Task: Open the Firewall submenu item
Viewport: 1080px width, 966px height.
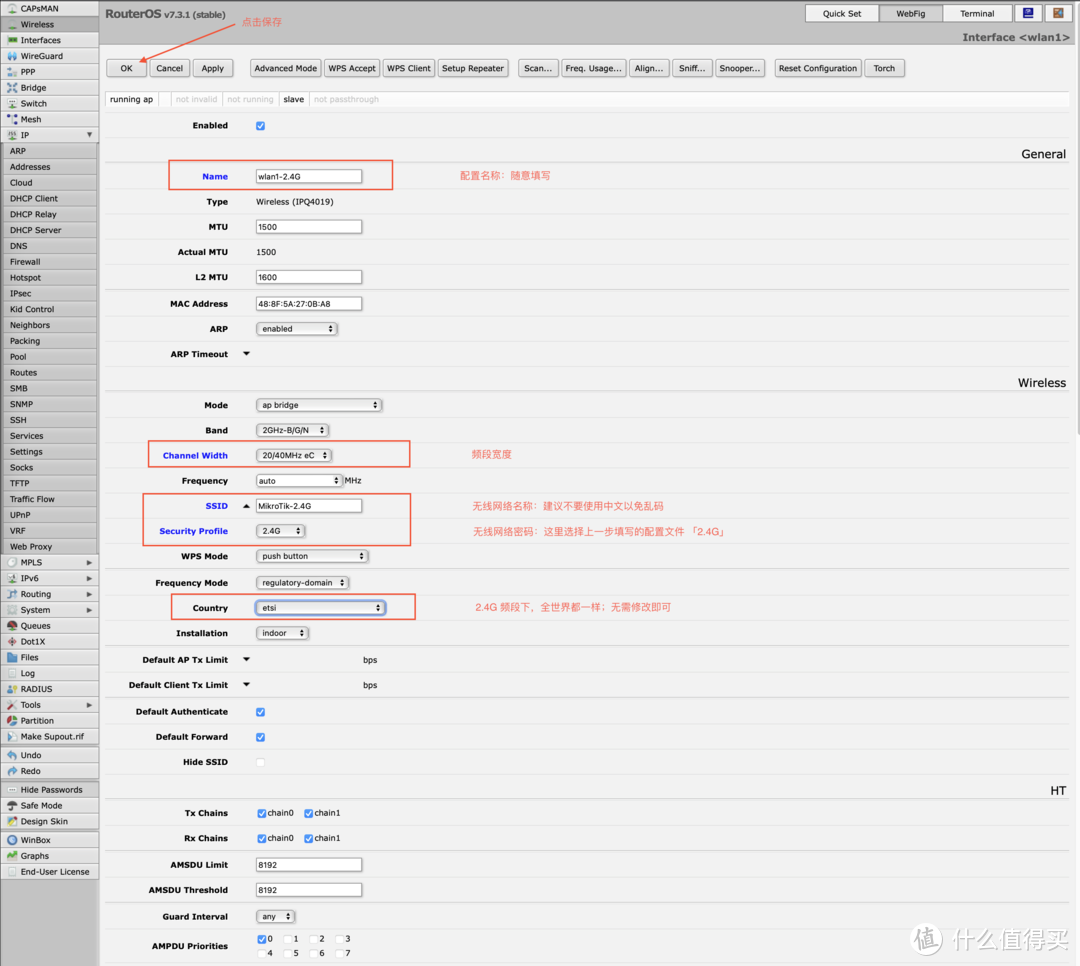Action: tap(25, 262)
